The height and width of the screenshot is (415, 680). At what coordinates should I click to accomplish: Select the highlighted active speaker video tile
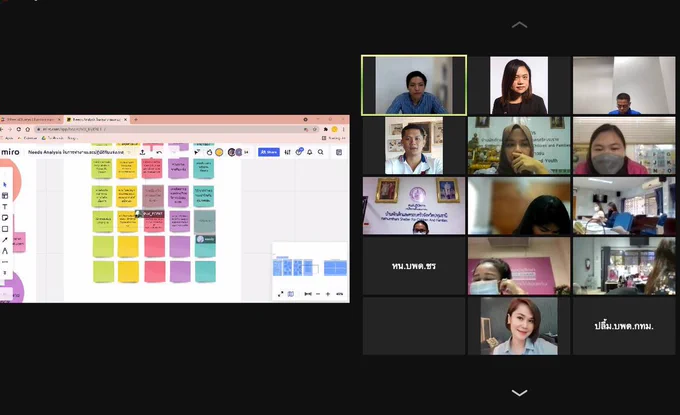414,85
